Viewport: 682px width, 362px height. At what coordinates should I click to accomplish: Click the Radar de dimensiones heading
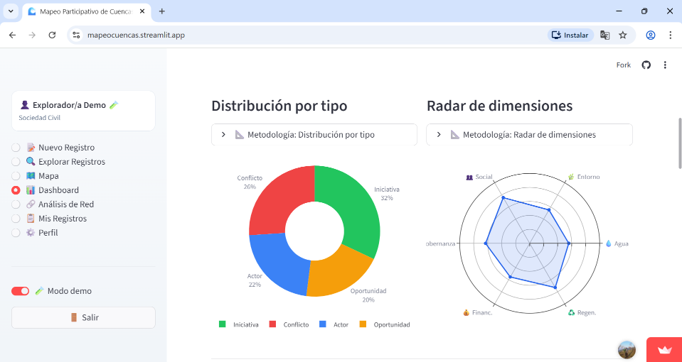(499, 106)
